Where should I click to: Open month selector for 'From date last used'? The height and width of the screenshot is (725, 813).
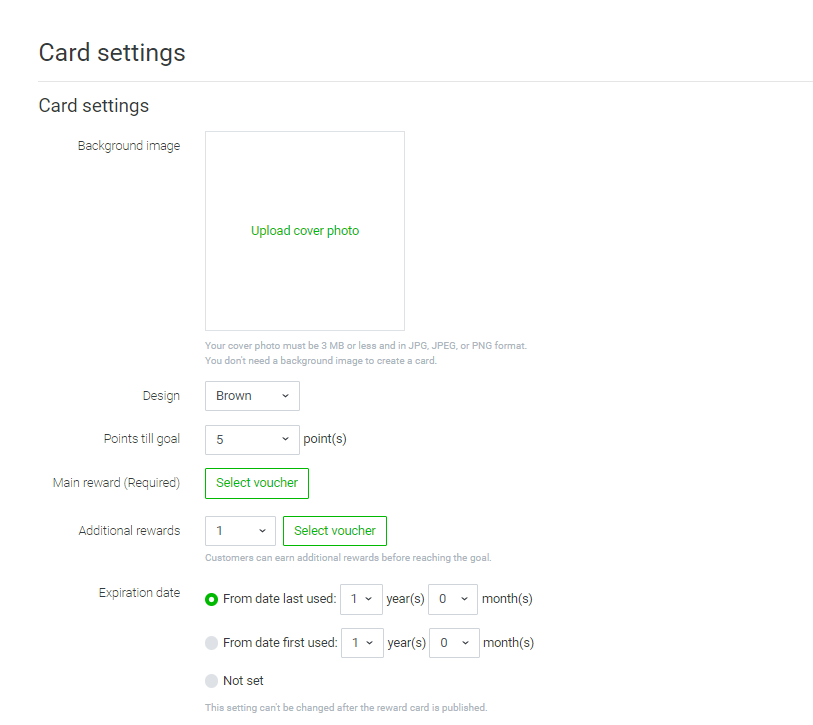452,599
